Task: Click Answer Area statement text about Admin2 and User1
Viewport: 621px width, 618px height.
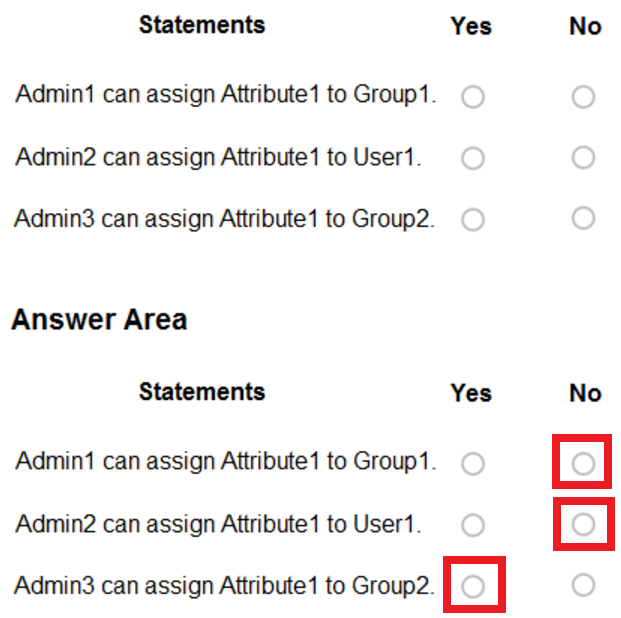Action: 218,523
